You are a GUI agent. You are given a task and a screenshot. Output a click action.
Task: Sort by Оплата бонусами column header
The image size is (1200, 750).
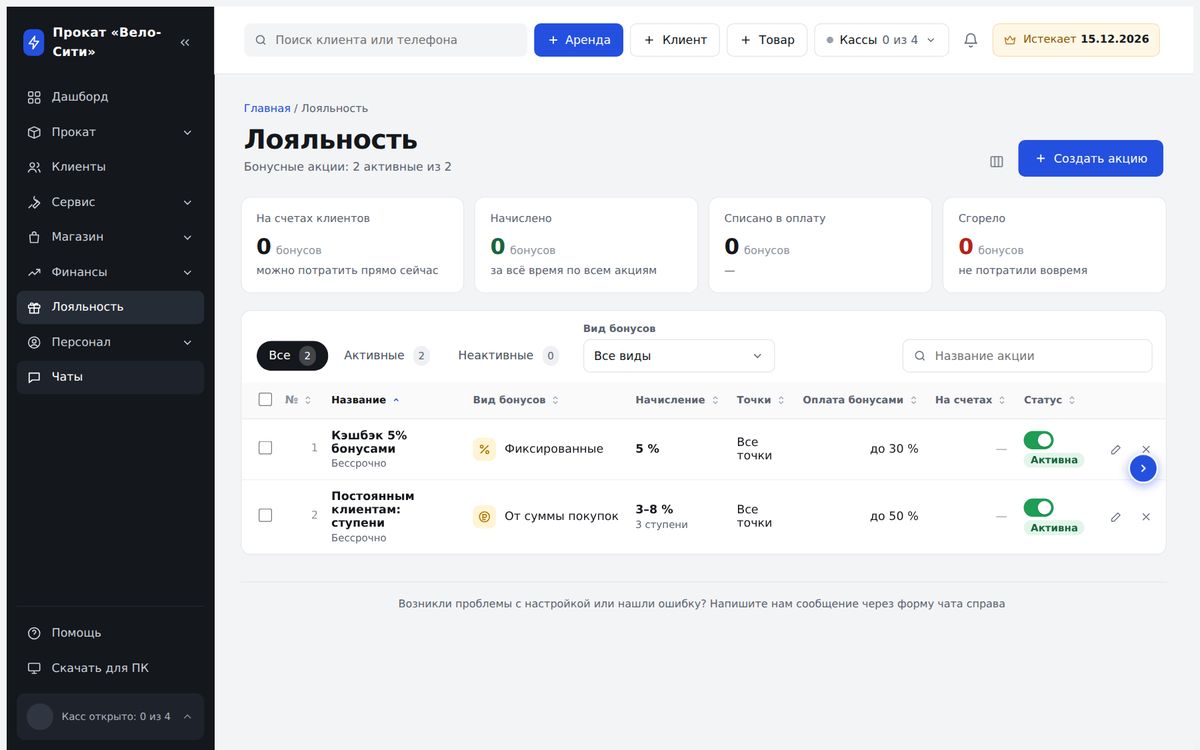tap(860, 400)
